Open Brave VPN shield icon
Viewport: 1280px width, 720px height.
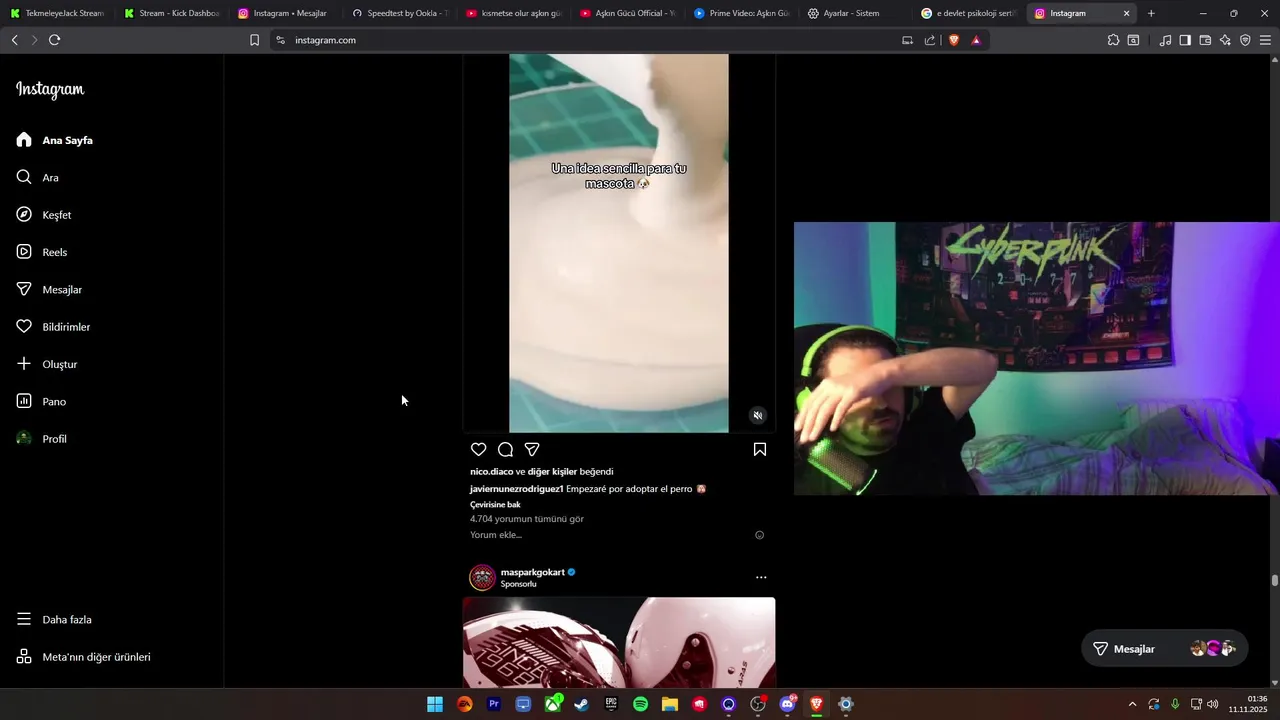point(1245,40)
